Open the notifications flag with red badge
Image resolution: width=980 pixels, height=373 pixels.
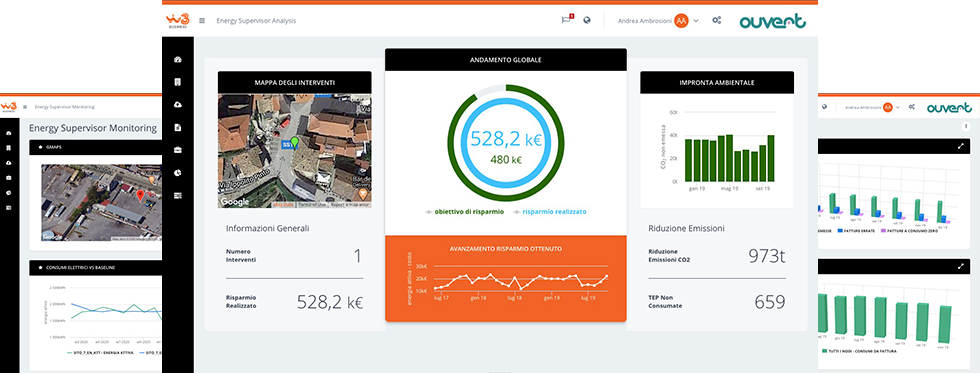[566, 19]
